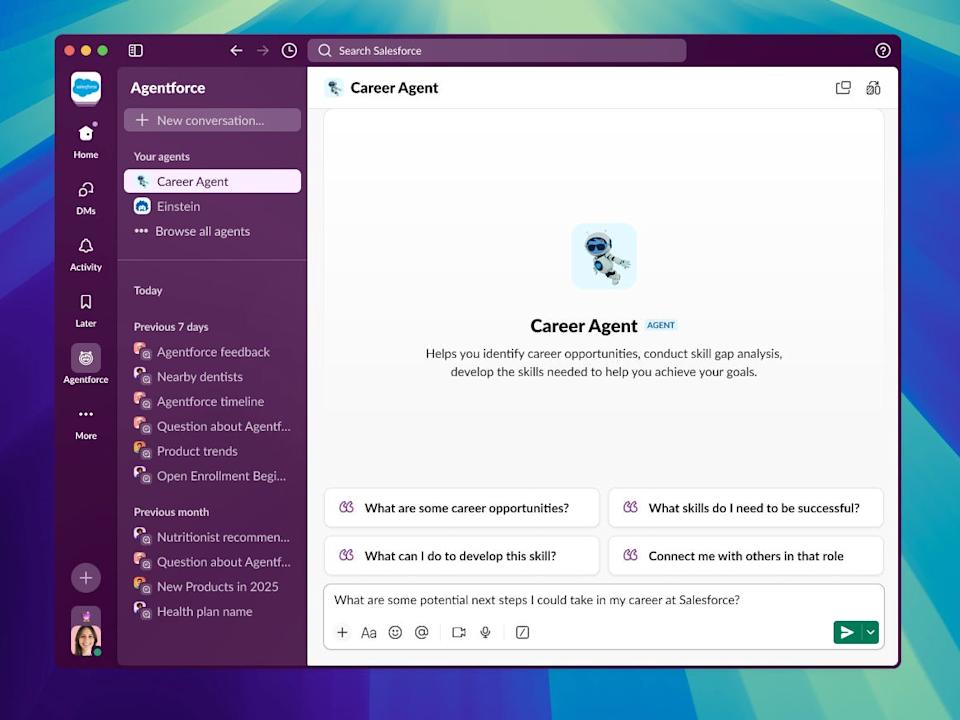Click the mention @ icon
The height and width of the screenshot is (720, 960).
[x=422, y=632]
